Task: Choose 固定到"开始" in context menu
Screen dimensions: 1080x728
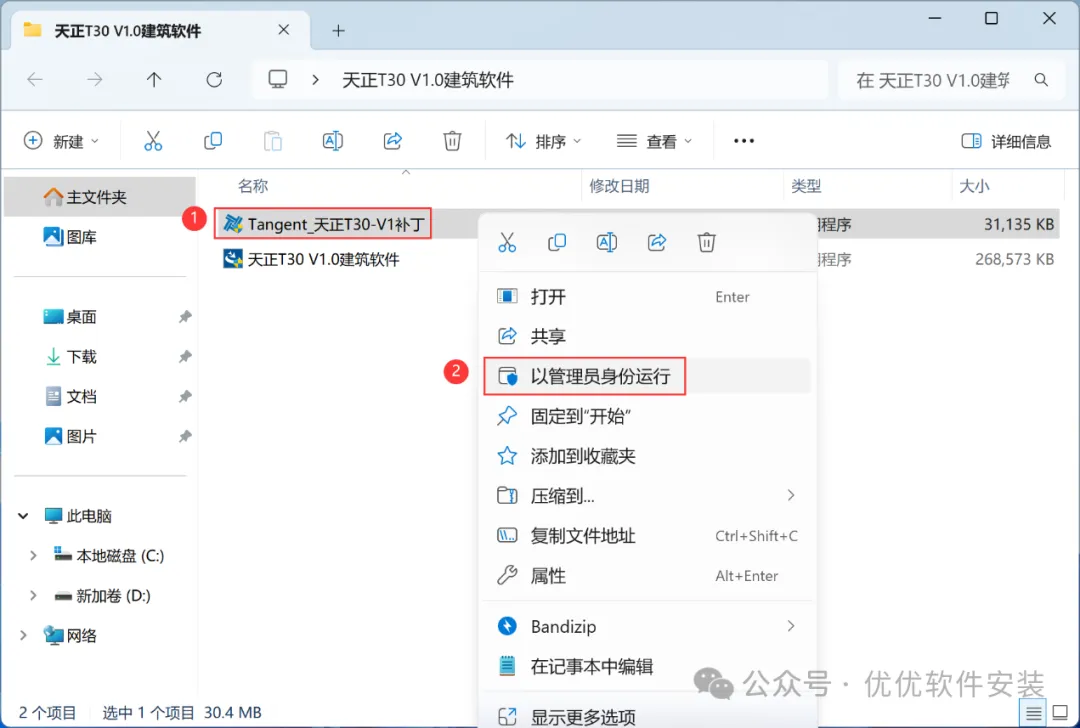Action: coord(647,416)
